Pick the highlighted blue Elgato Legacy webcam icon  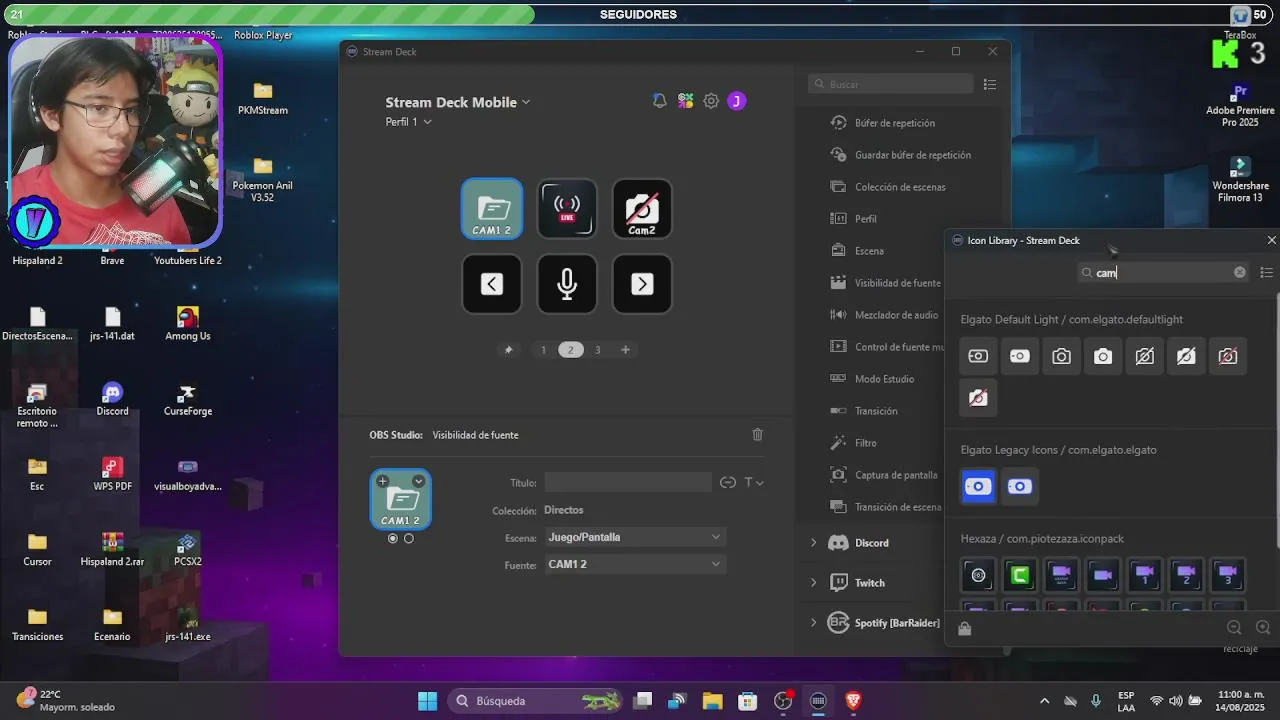(x=978, y=486)
